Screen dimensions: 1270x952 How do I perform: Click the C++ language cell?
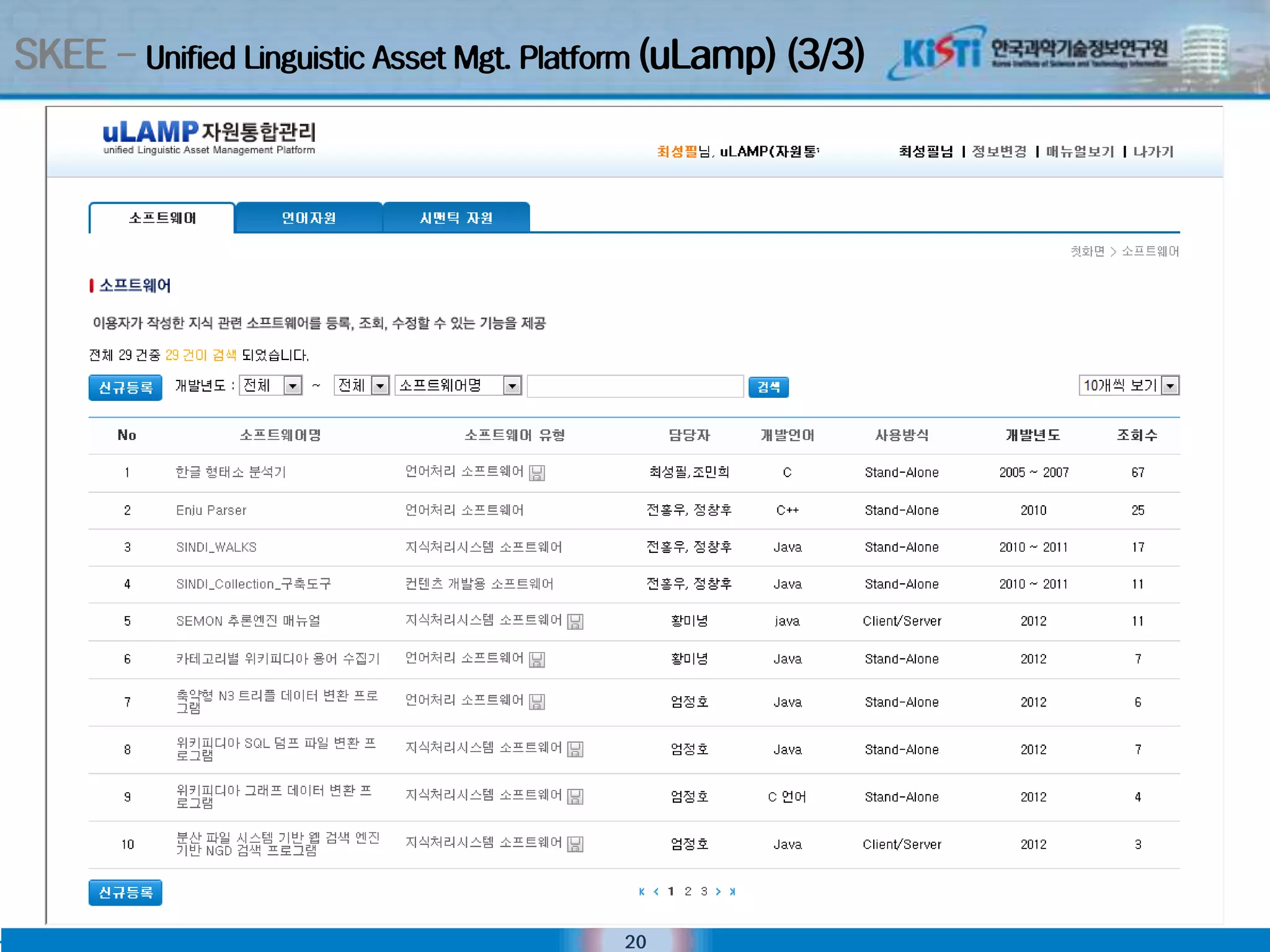point(788,510)
